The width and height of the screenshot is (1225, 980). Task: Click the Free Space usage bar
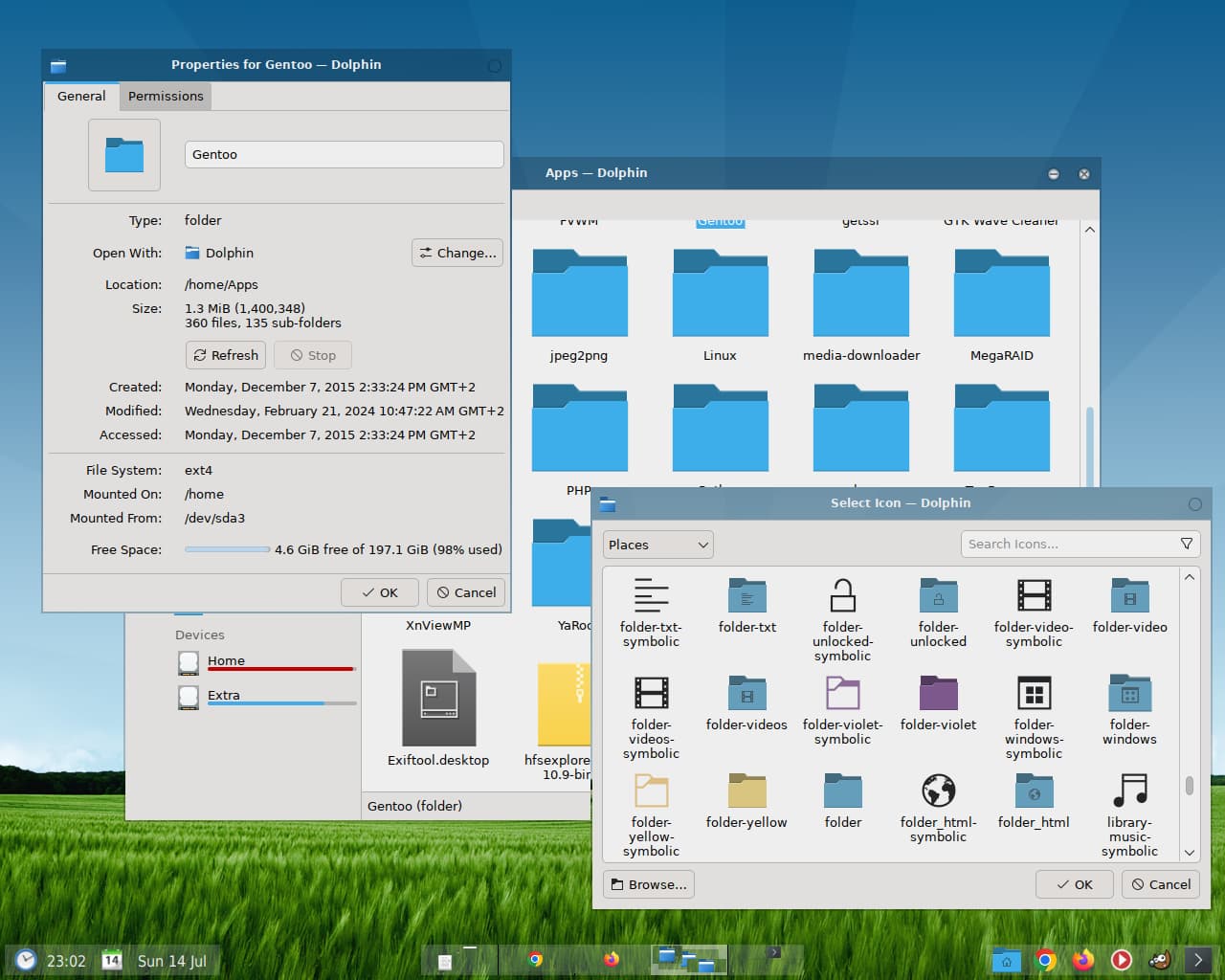coord(227,549)
